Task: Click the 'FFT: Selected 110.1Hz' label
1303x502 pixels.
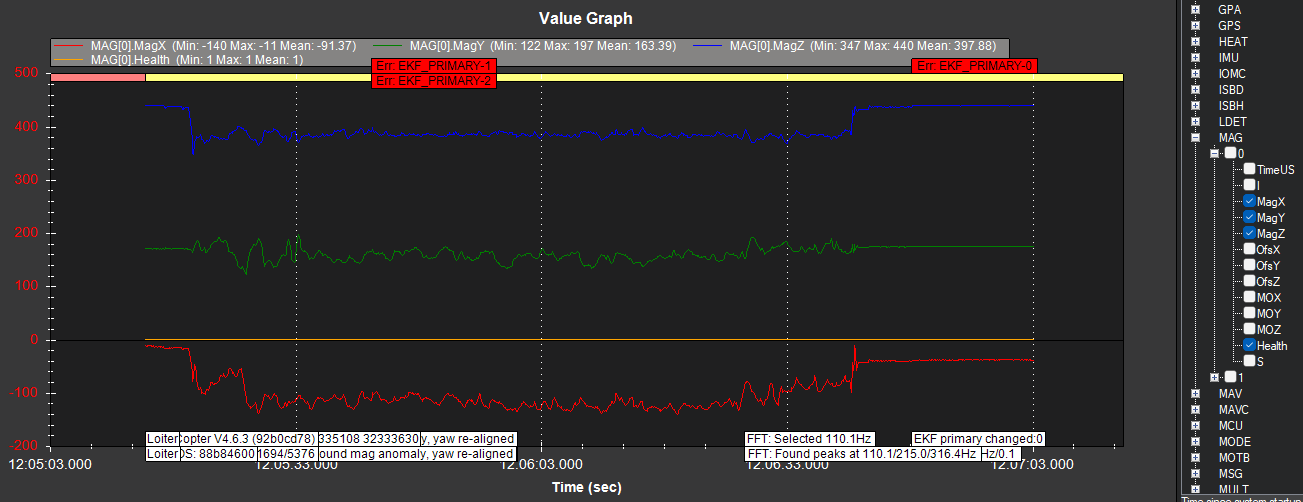Action: 810,438
